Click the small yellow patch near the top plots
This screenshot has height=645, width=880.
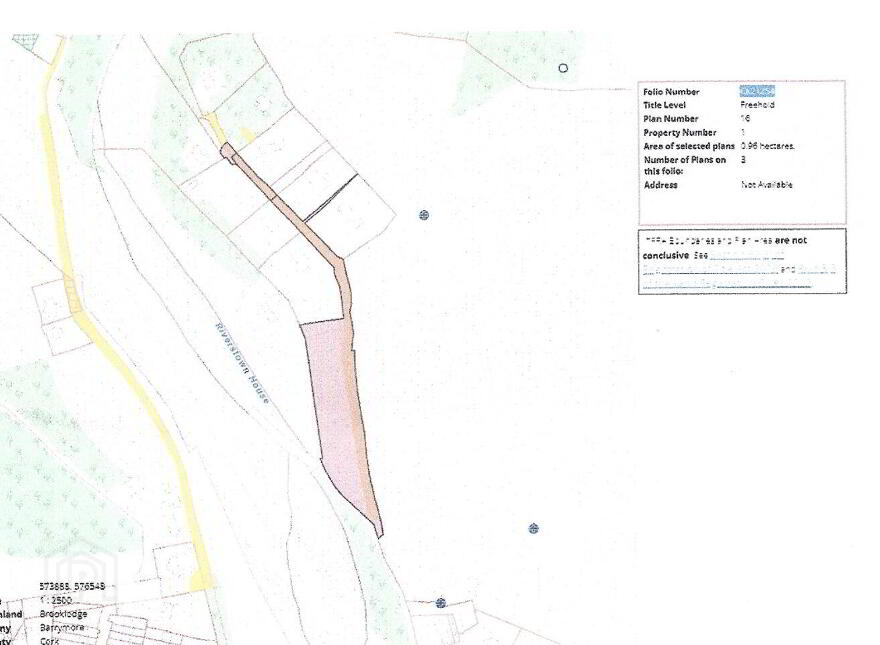click(246, 134)
